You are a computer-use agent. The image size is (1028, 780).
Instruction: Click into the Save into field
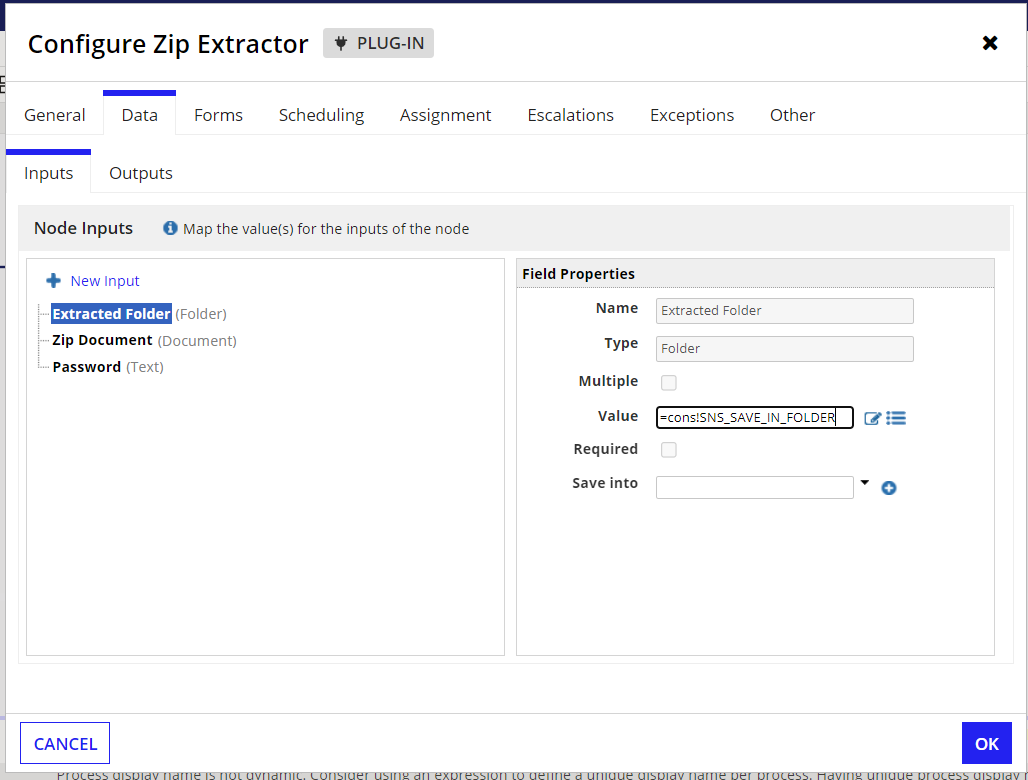point(755,488)
